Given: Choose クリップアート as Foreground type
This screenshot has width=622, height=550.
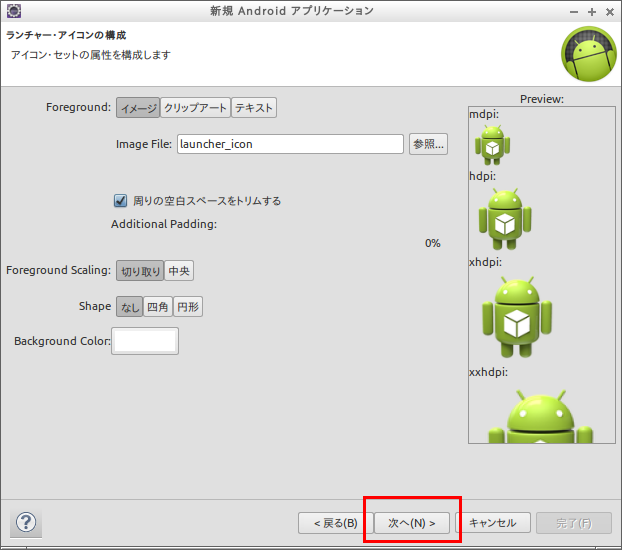Looking at the screenshot, I should pos(195,108).
